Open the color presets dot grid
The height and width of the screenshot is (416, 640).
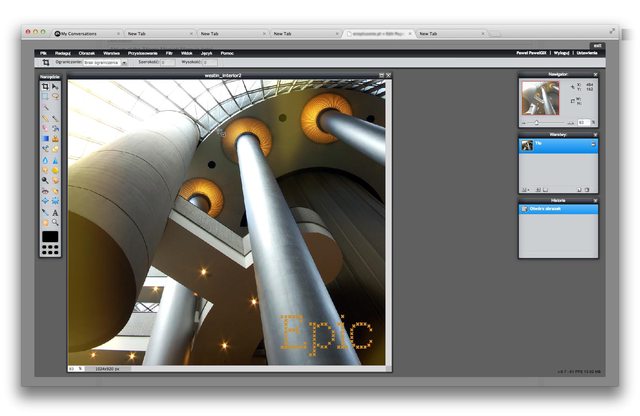click(50, 249)
